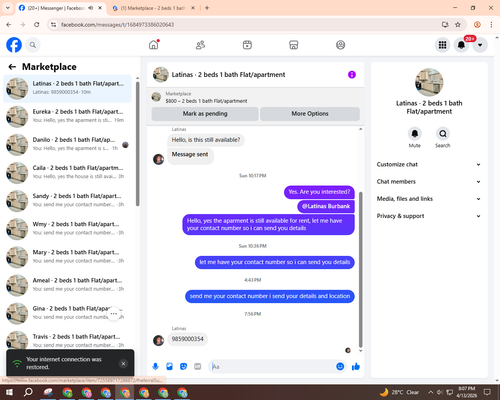Viewport: 500px width, 400px height.
Task: Open Caila conversation in the list
Action: [67, 173]
